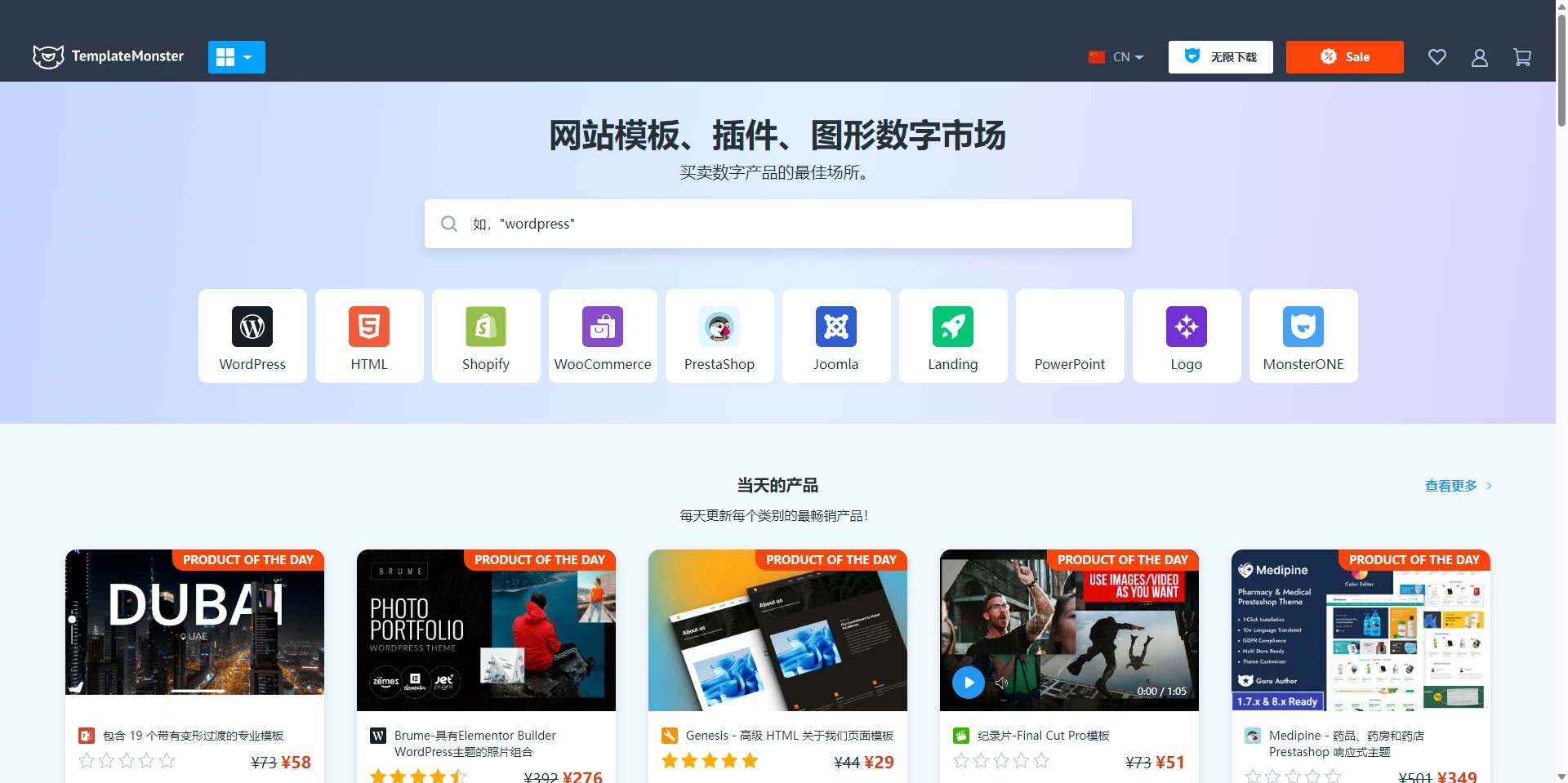This screenshot has height=783, width=1568.
Task: Select the PrestaShop category icon
Action: tap(719, 327)
